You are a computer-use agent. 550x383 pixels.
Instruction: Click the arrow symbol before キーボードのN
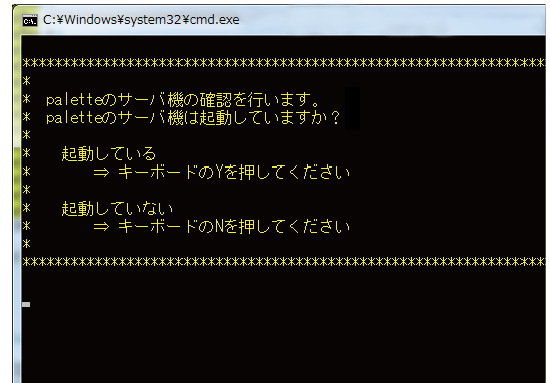tap(102, 227)
